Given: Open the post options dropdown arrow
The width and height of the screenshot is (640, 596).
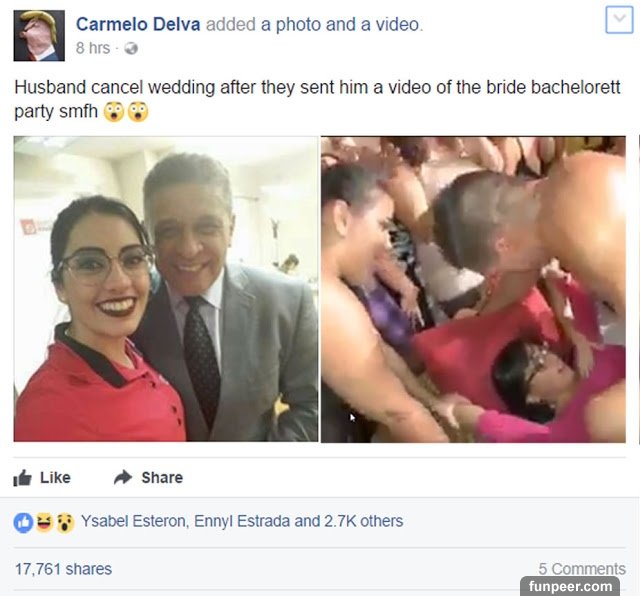Looking at the screenshot, I should (619, 20).
